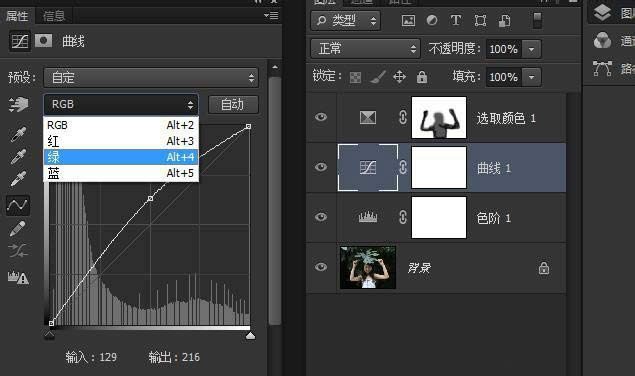Lock layer position move icon

pos(399,77)
